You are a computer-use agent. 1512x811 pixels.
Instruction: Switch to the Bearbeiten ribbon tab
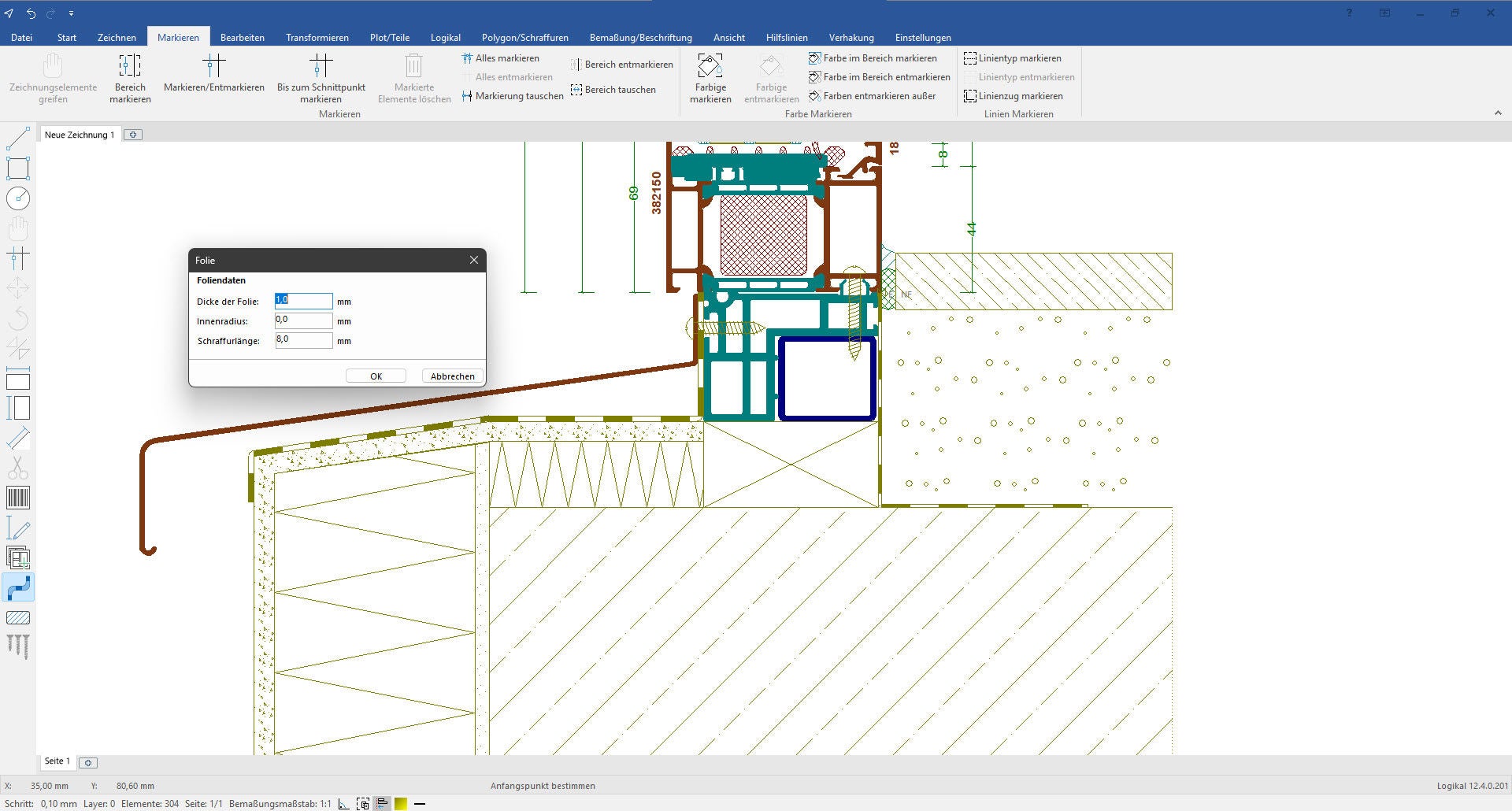(x=243, y=37)
